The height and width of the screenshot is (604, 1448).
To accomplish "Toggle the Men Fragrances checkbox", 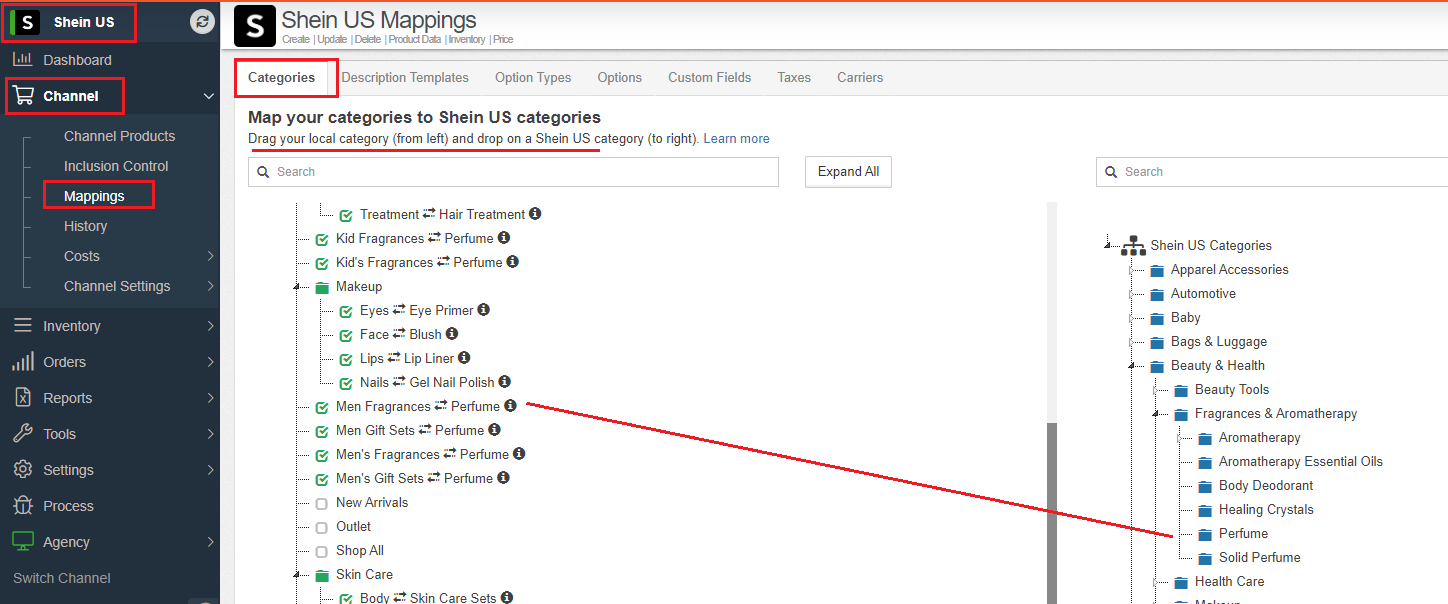I will point(322,407).
